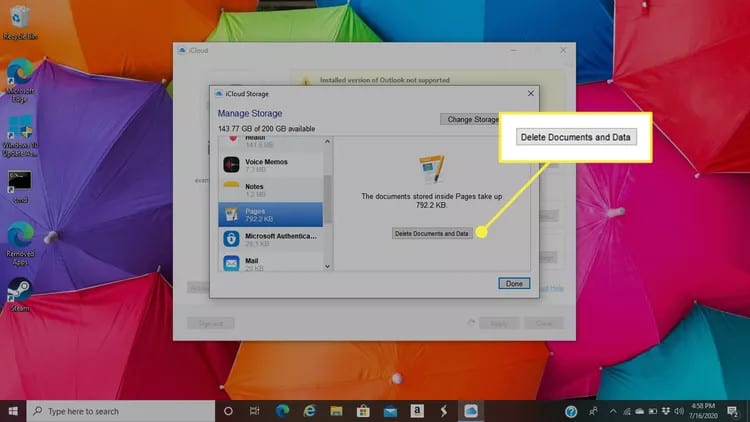750x422 pixels.
Task: Click the Done button
Action: pos(514,283)
